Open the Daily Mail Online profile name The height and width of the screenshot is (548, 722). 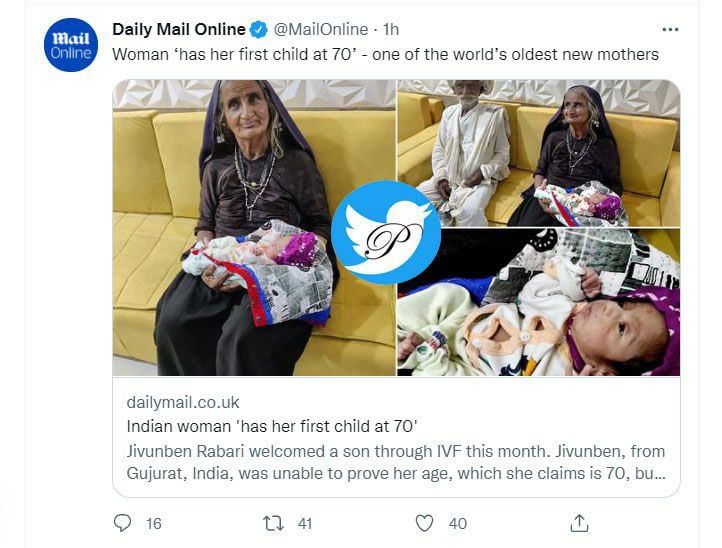coord(179,28)
